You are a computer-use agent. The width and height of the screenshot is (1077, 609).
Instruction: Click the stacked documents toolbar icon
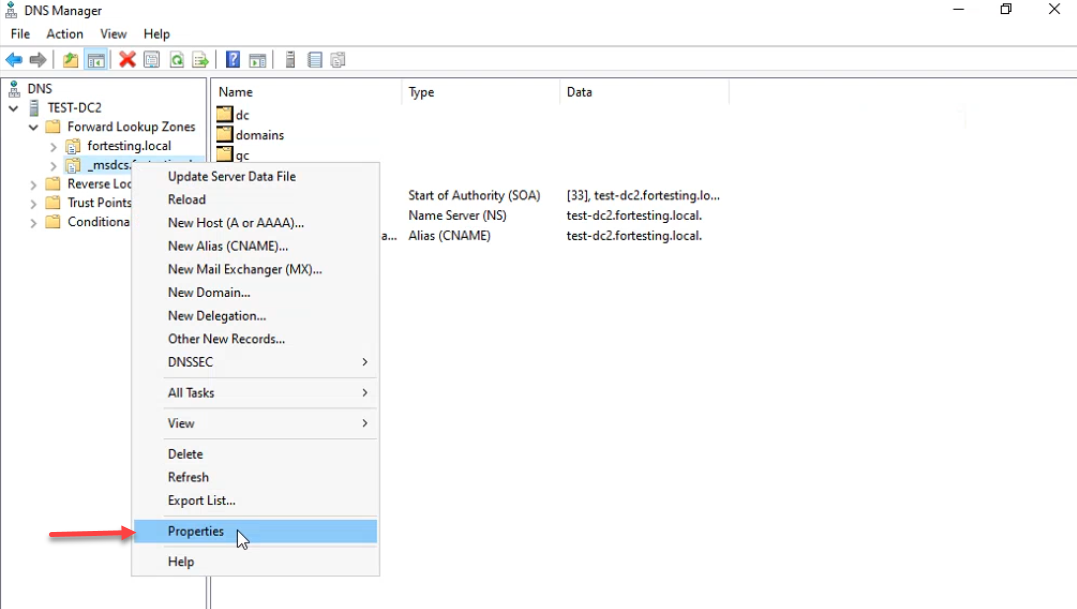coord(338,60)
